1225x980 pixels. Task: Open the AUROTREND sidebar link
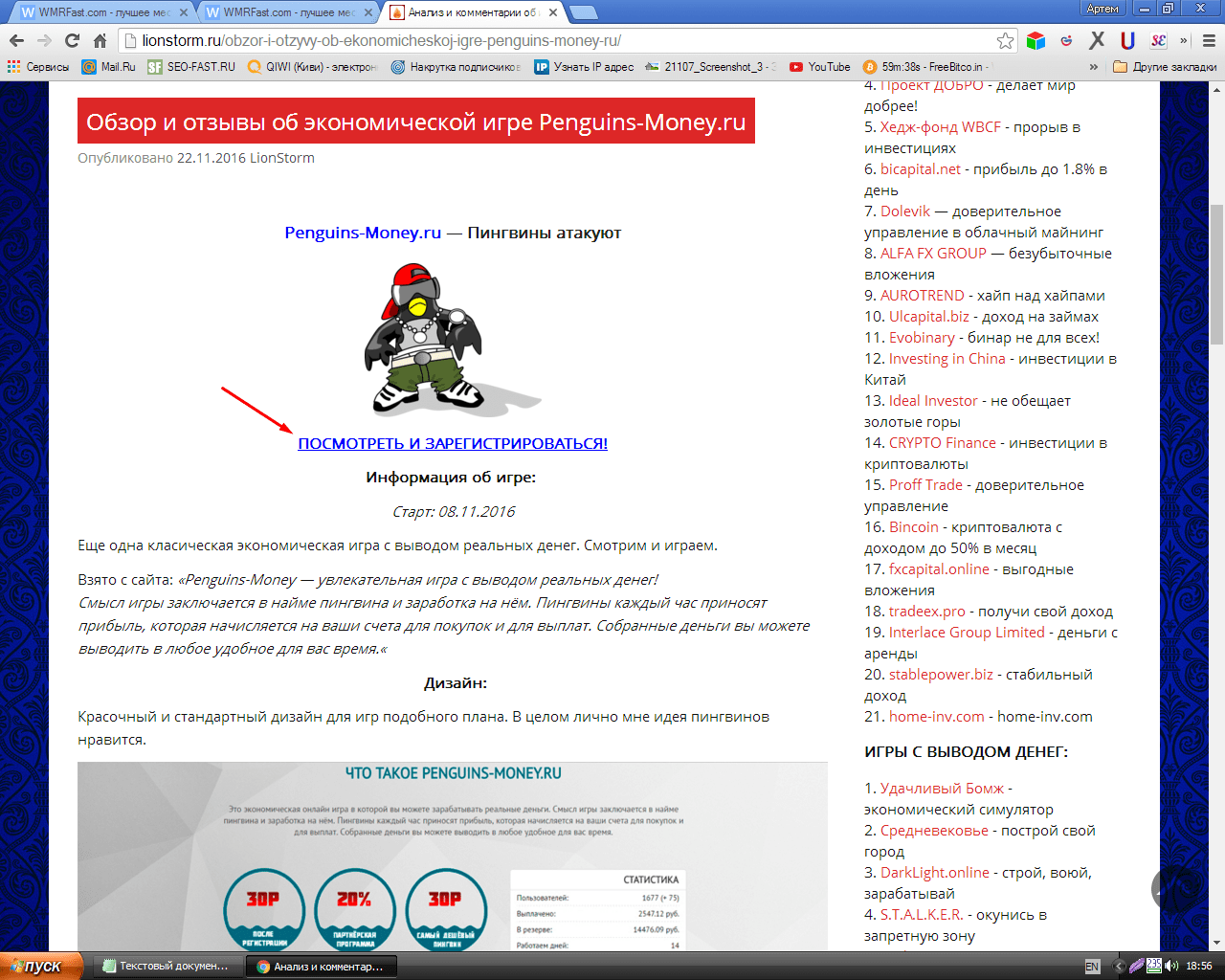(923, 295)
